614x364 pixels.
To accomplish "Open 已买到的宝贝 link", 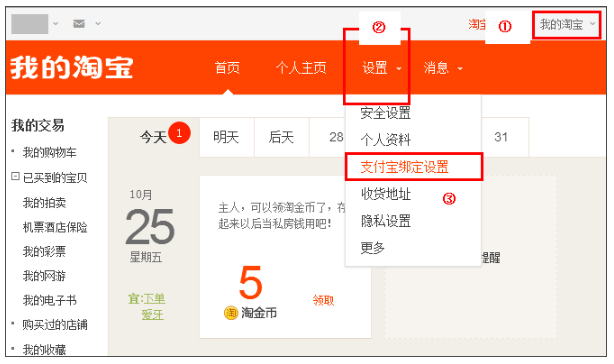I will coord(55,178).
